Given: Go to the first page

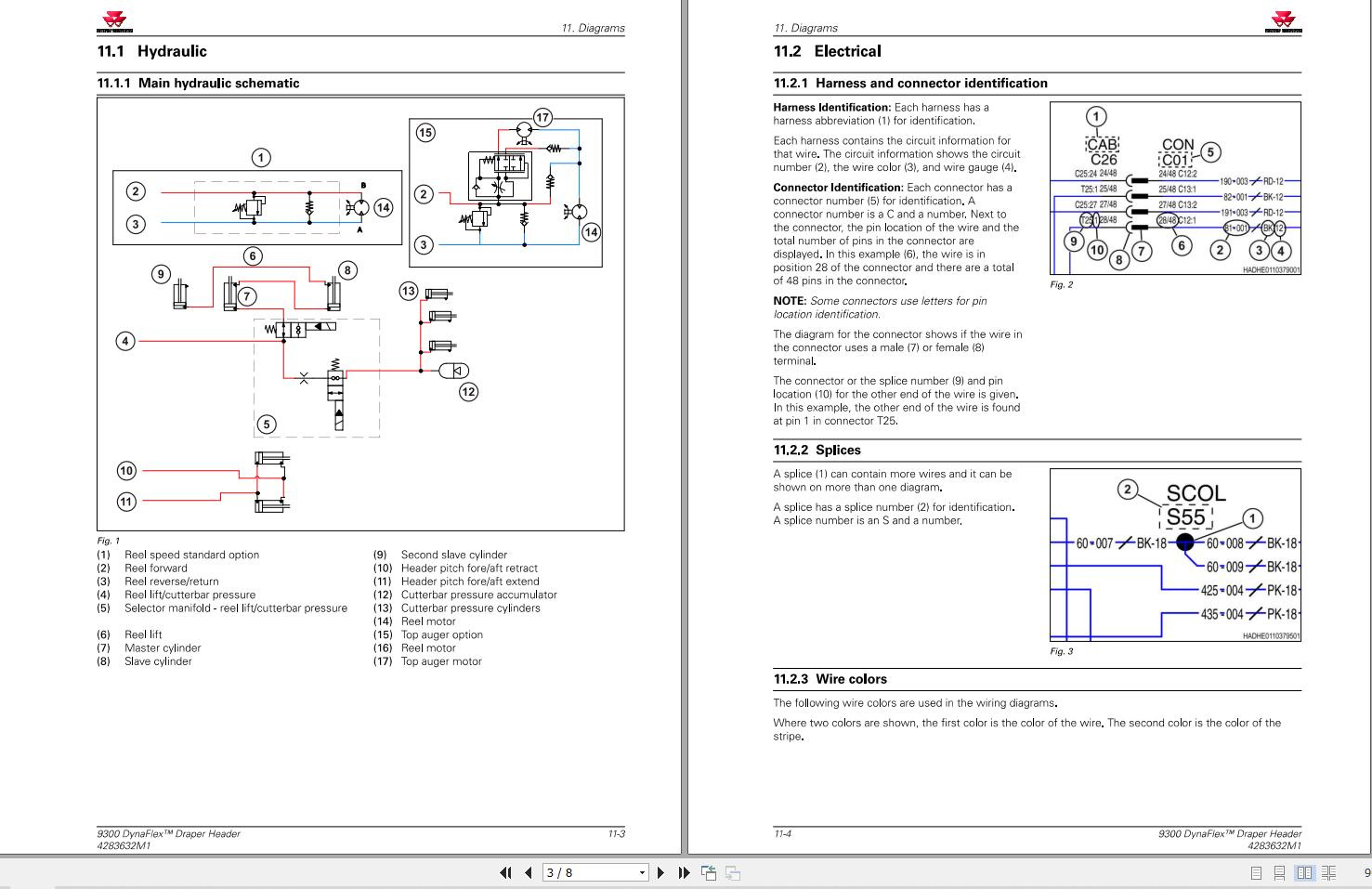Looking at the screenshot, I should click(x=505, y=872).
